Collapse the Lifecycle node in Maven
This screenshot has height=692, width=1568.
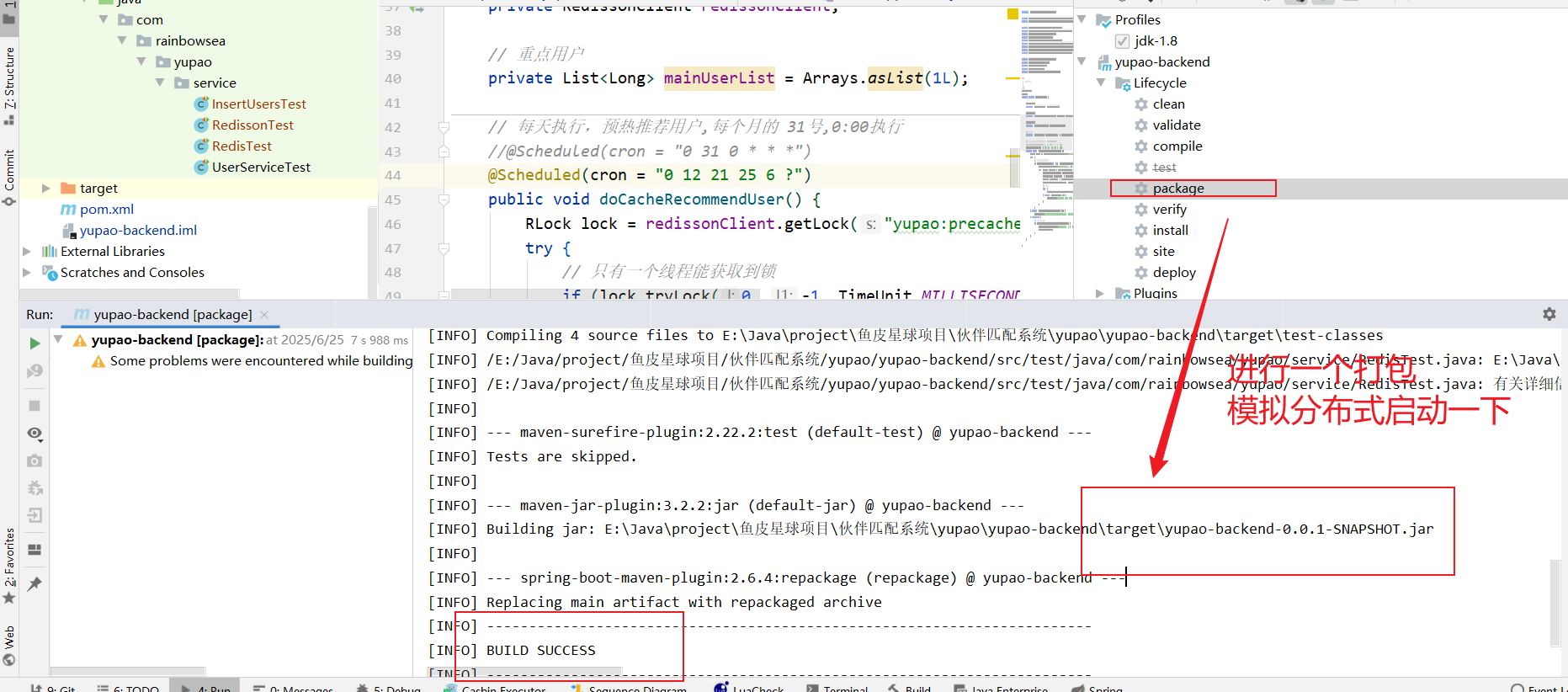[1101, 83]
